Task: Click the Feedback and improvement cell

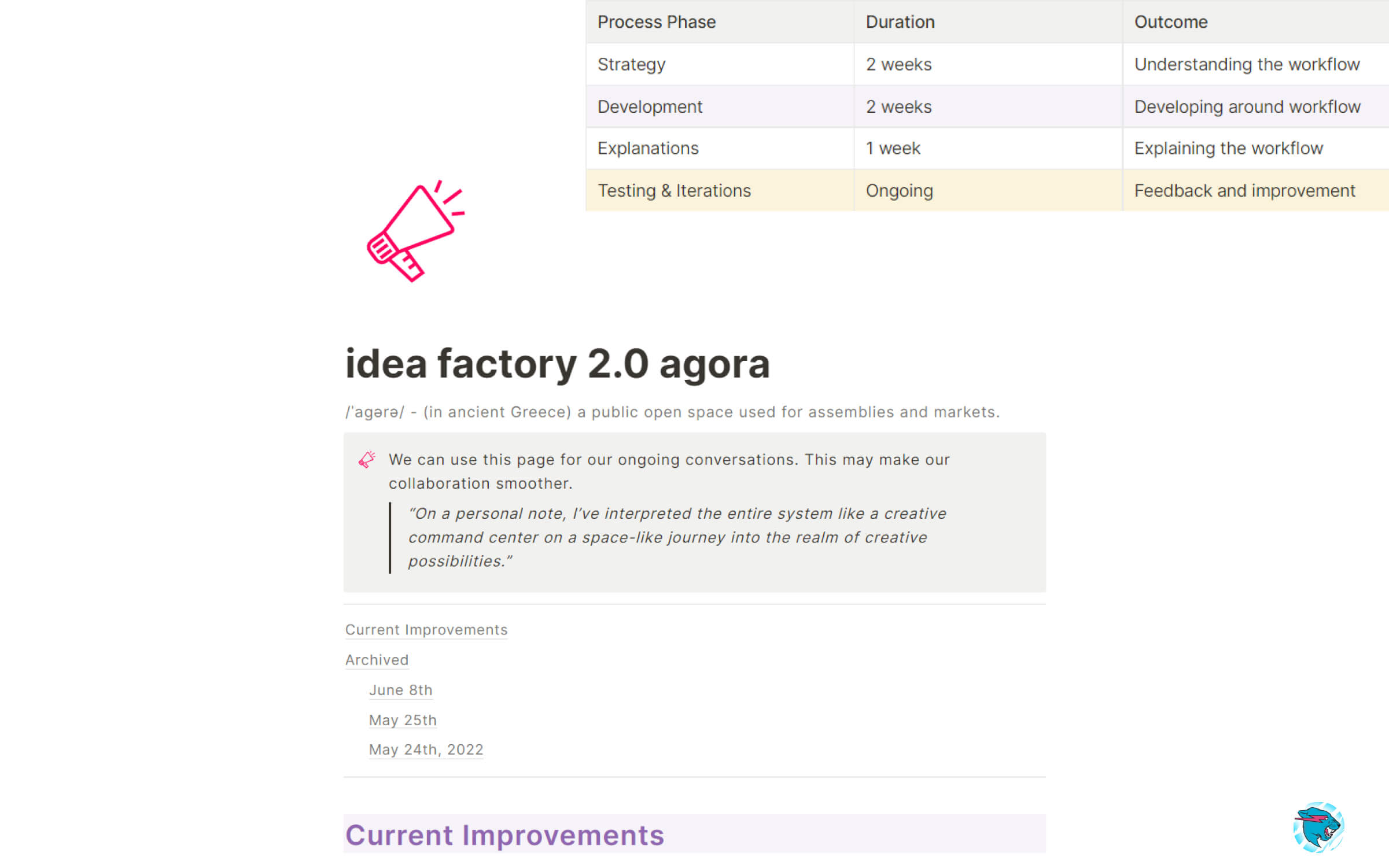Action: [x=1244, y=191]
